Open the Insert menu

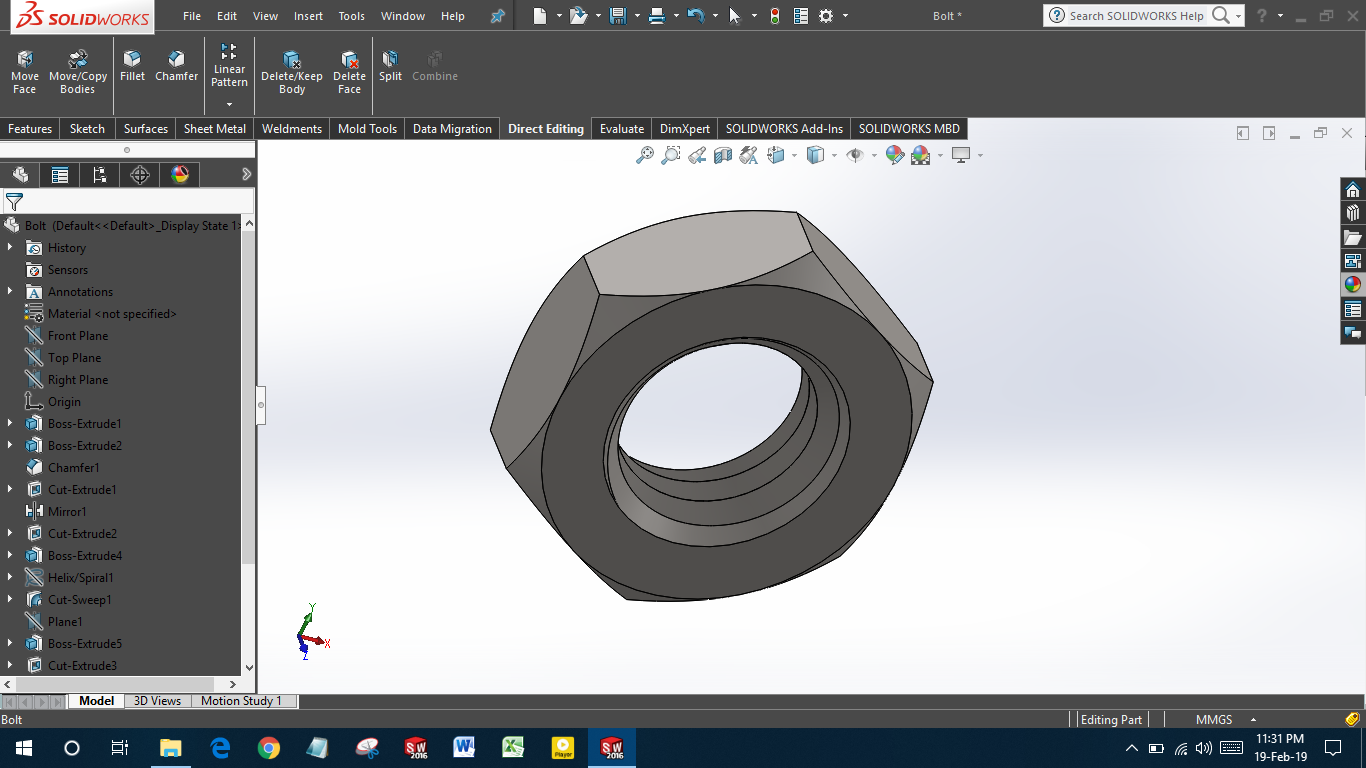308,16
